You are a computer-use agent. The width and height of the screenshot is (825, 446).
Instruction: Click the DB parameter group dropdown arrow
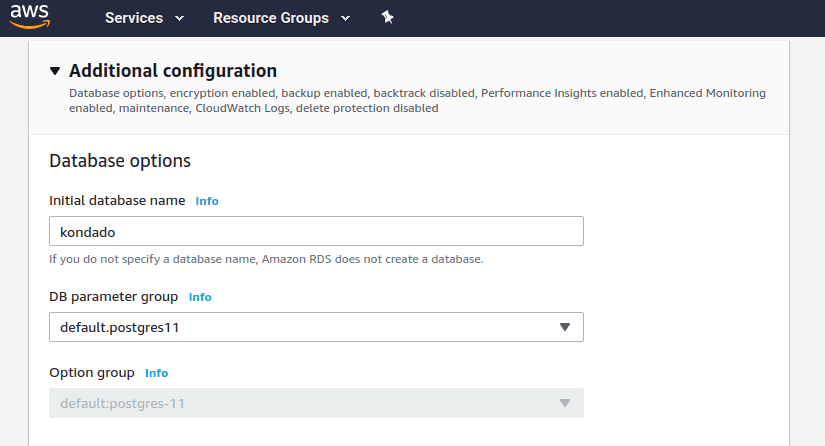564,327
